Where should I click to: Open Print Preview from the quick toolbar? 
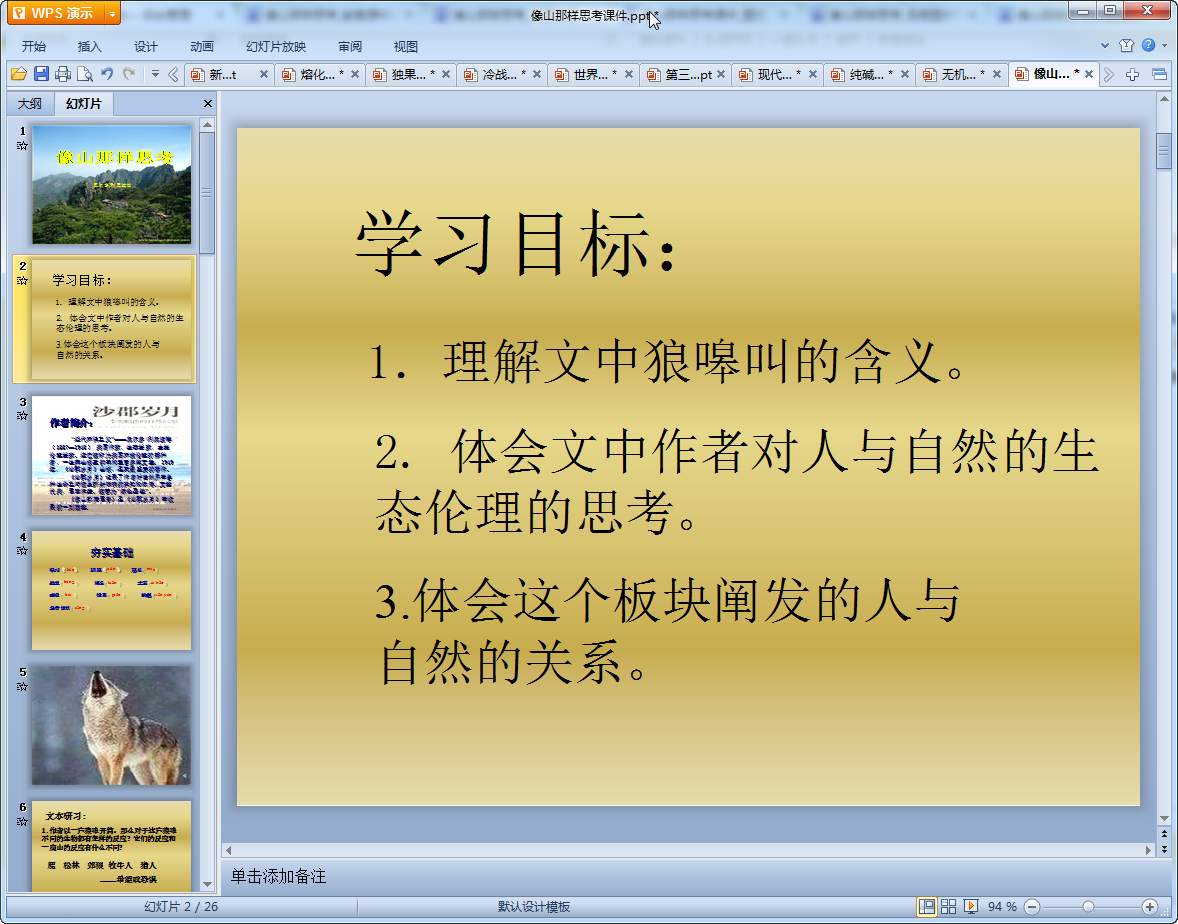tap(85, 74)
